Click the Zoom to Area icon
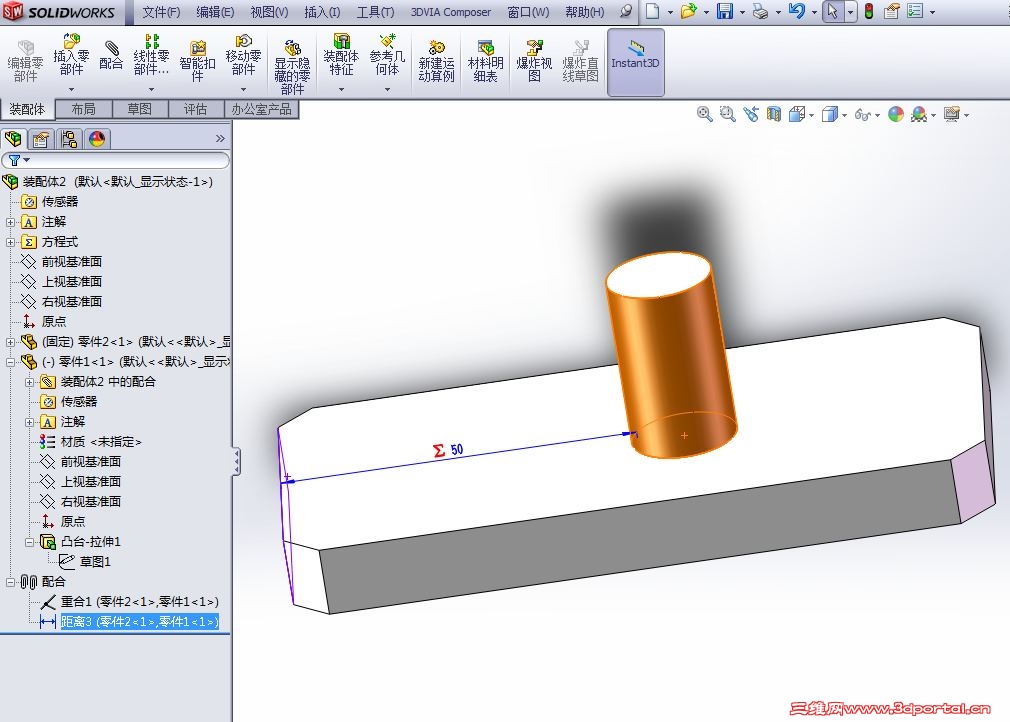 [x=727, y=114]
